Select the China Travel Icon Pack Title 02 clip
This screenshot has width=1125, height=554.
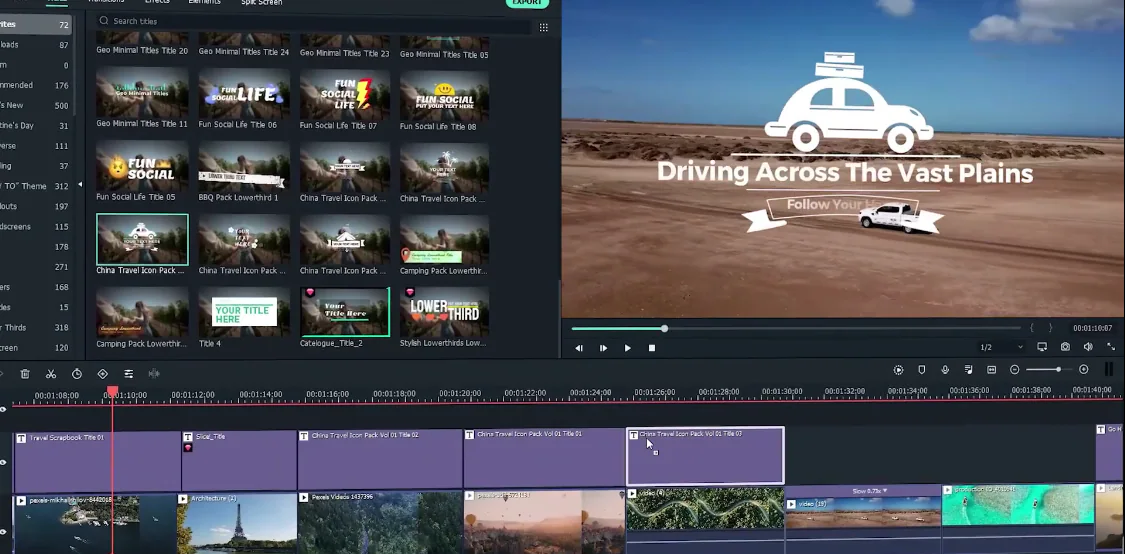click(380, 460)
